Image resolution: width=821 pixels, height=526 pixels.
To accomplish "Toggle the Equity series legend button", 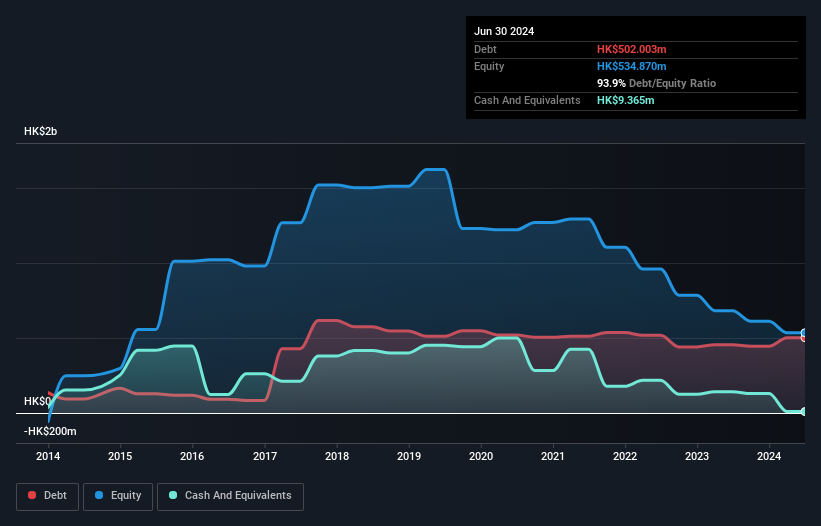I will point(118,496).
